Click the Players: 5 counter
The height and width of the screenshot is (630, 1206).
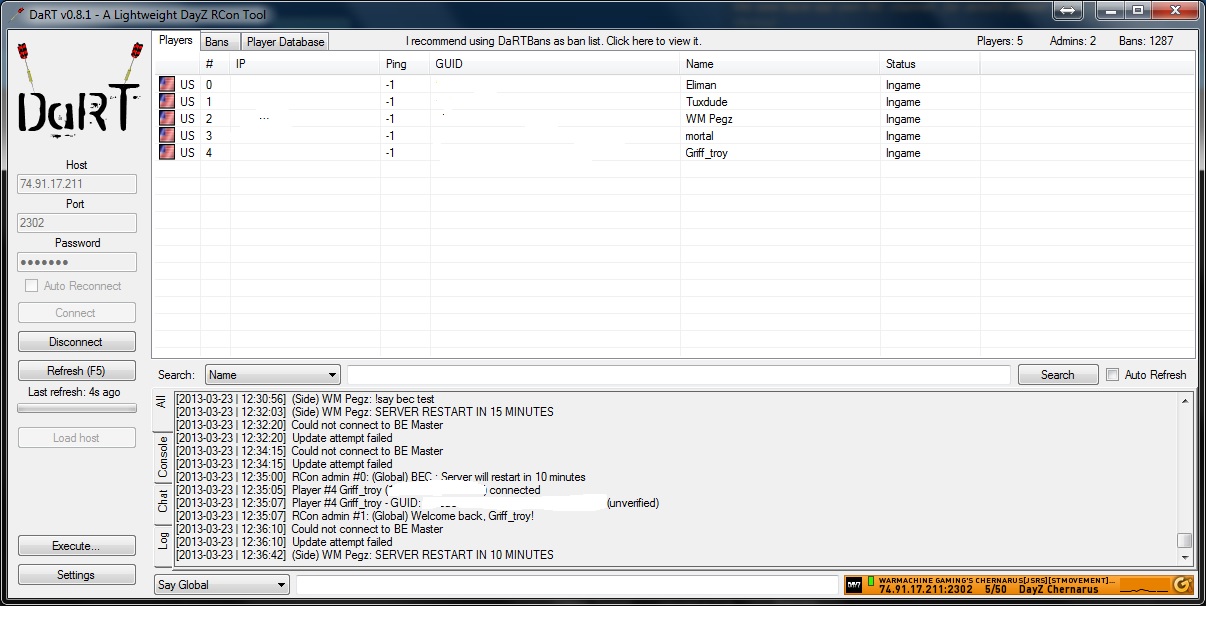tap(1000, 41)
